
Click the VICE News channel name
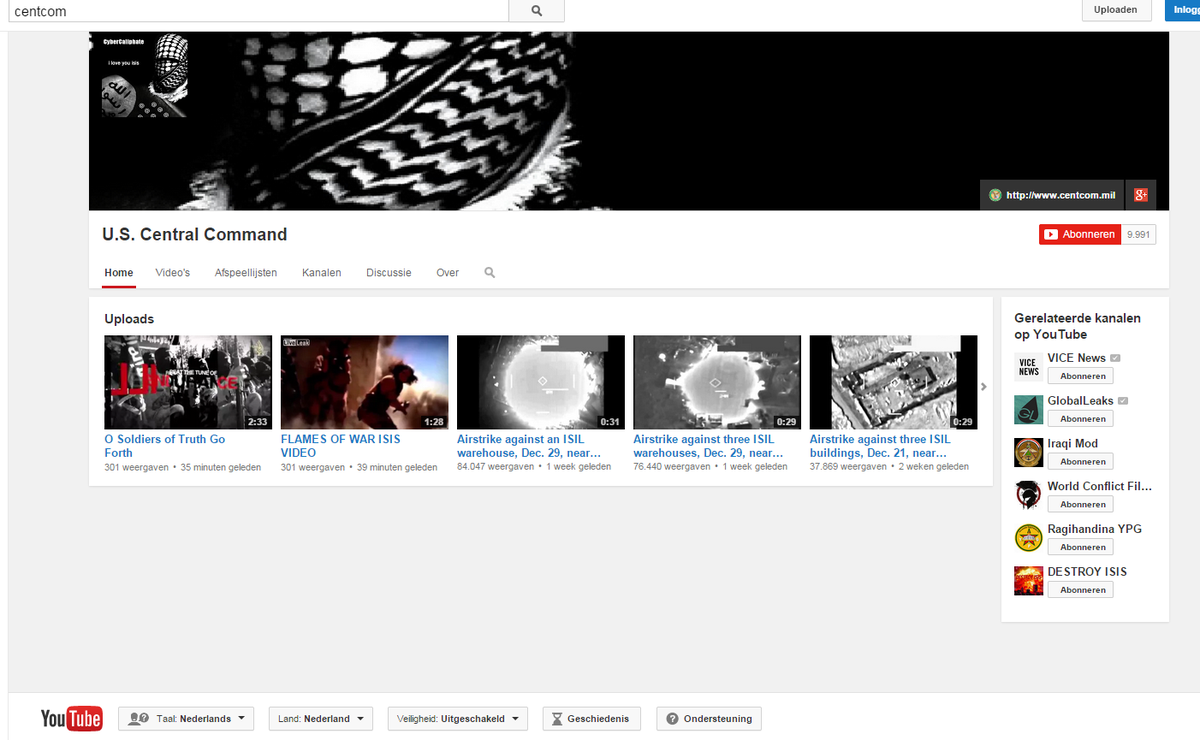click(1076, 358)
